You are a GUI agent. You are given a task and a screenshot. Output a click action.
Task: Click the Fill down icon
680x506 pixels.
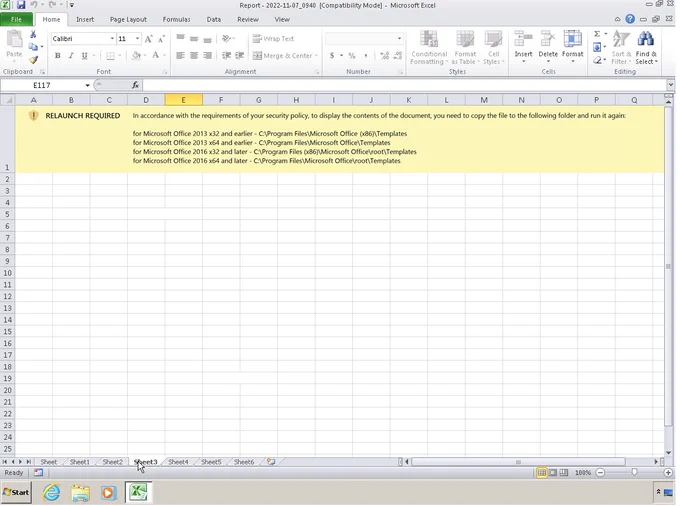tap(597, 47)
